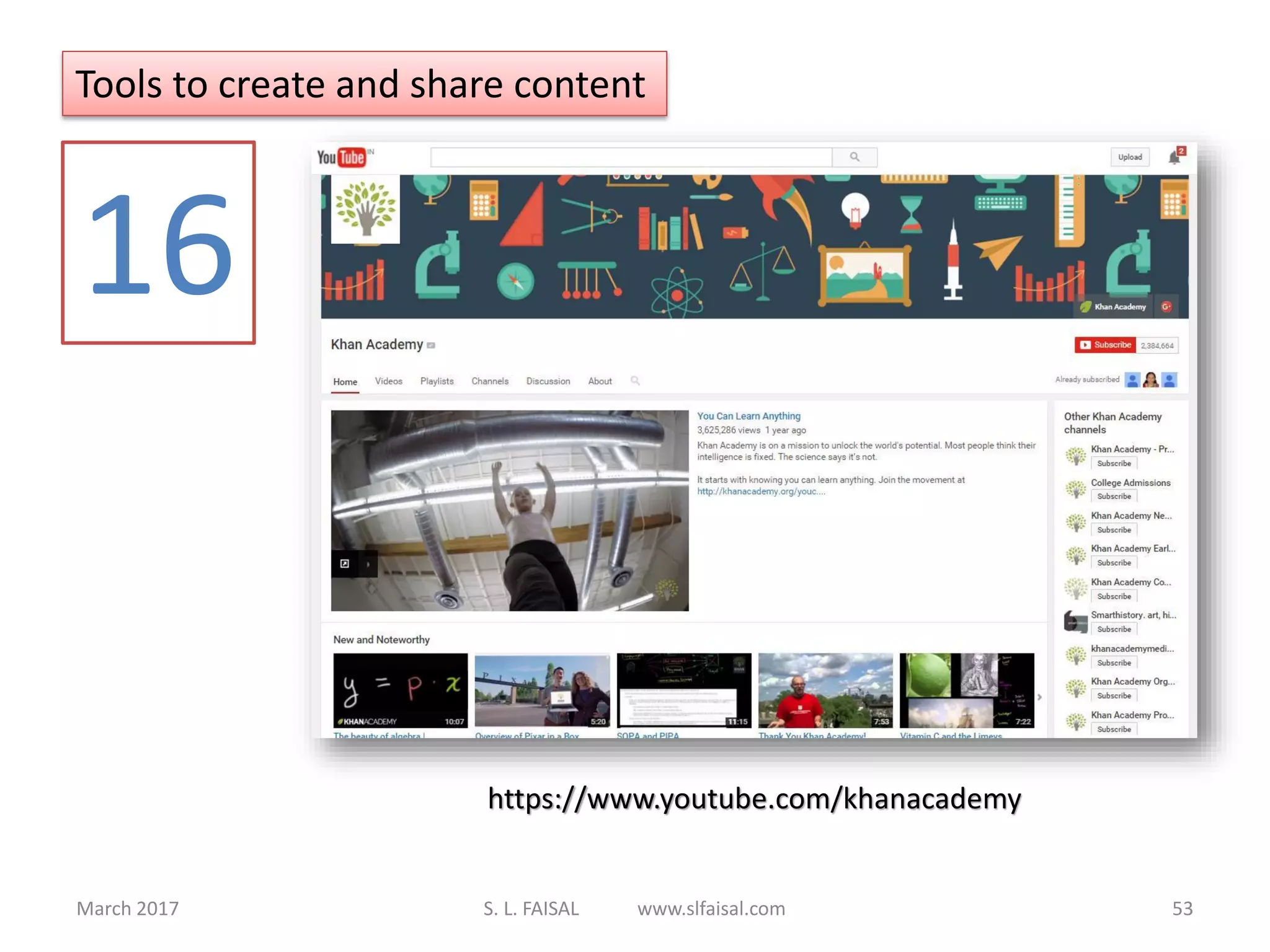Click www.slfaisal.com in the slide footer
Image resolution: width=1270 pixels, height=952 pixels.
tap(711, 909)
